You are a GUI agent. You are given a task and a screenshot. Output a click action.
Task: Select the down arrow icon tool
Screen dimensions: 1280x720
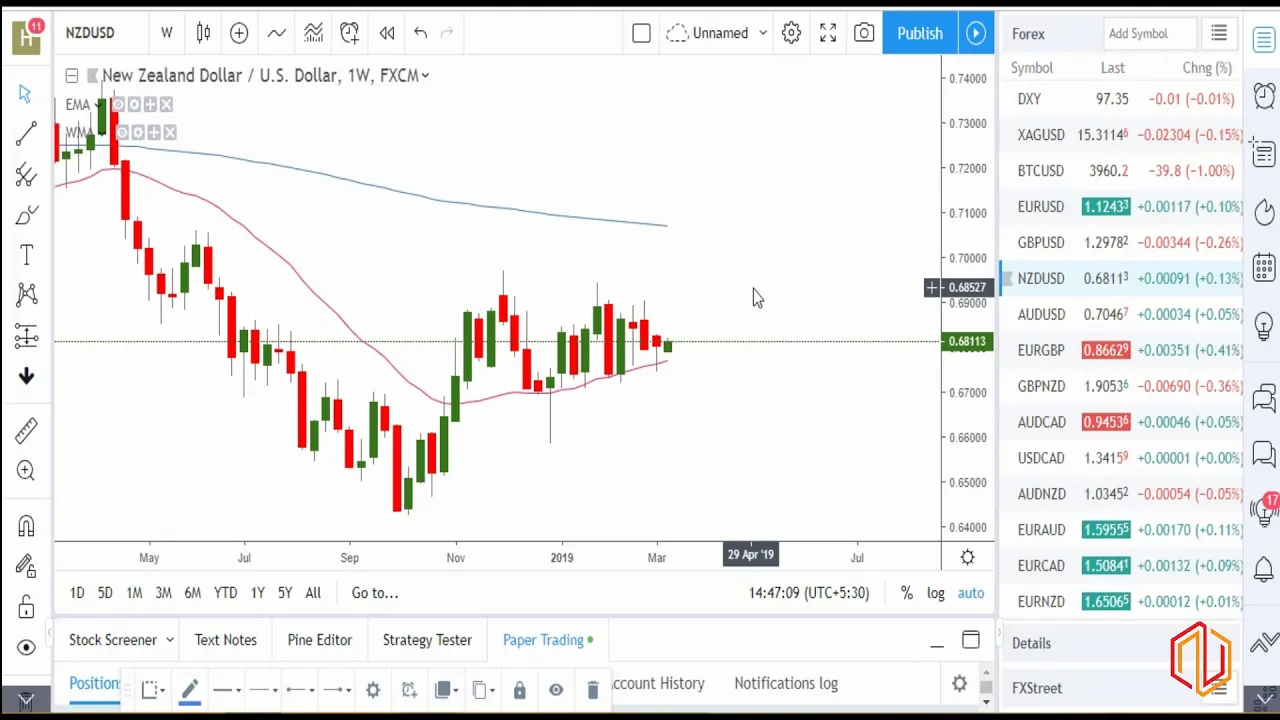coord(26,376)
